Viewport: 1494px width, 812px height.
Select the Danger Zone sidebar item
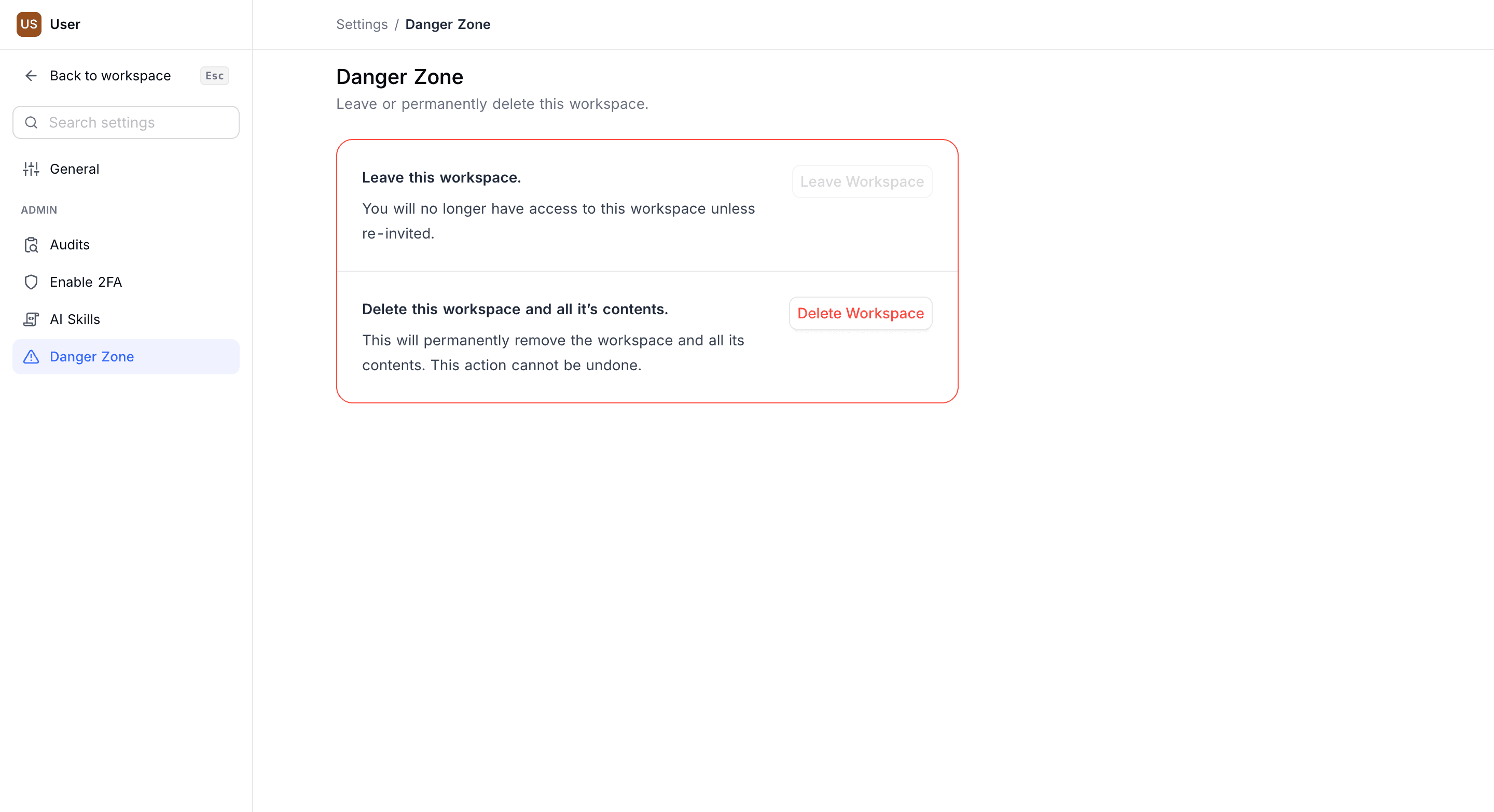click(126, 356)
